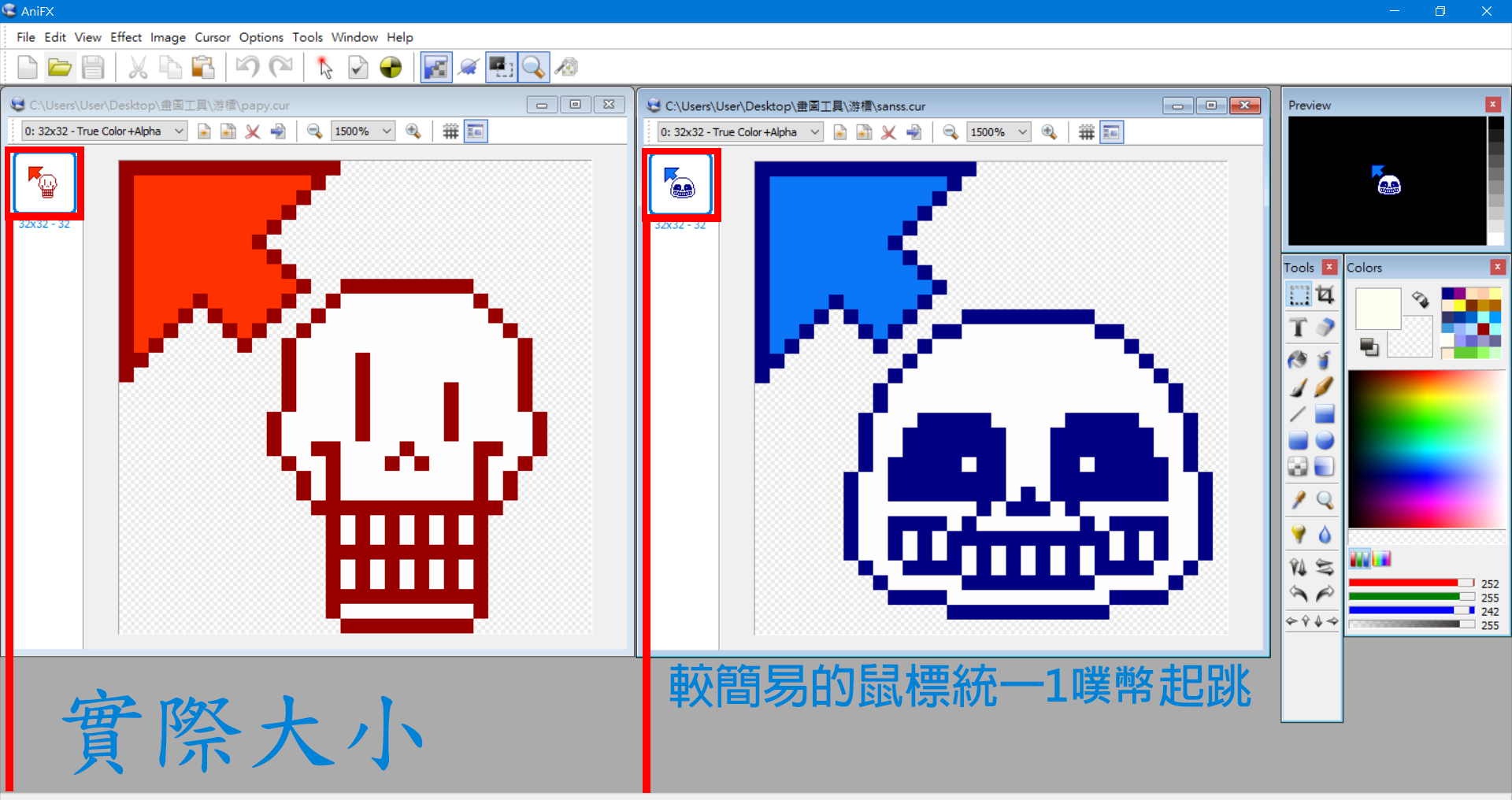This screenshot has height=800, width=1512.
Task: Zoom out on the papy.cur canvas
Action: pos(314,131)
